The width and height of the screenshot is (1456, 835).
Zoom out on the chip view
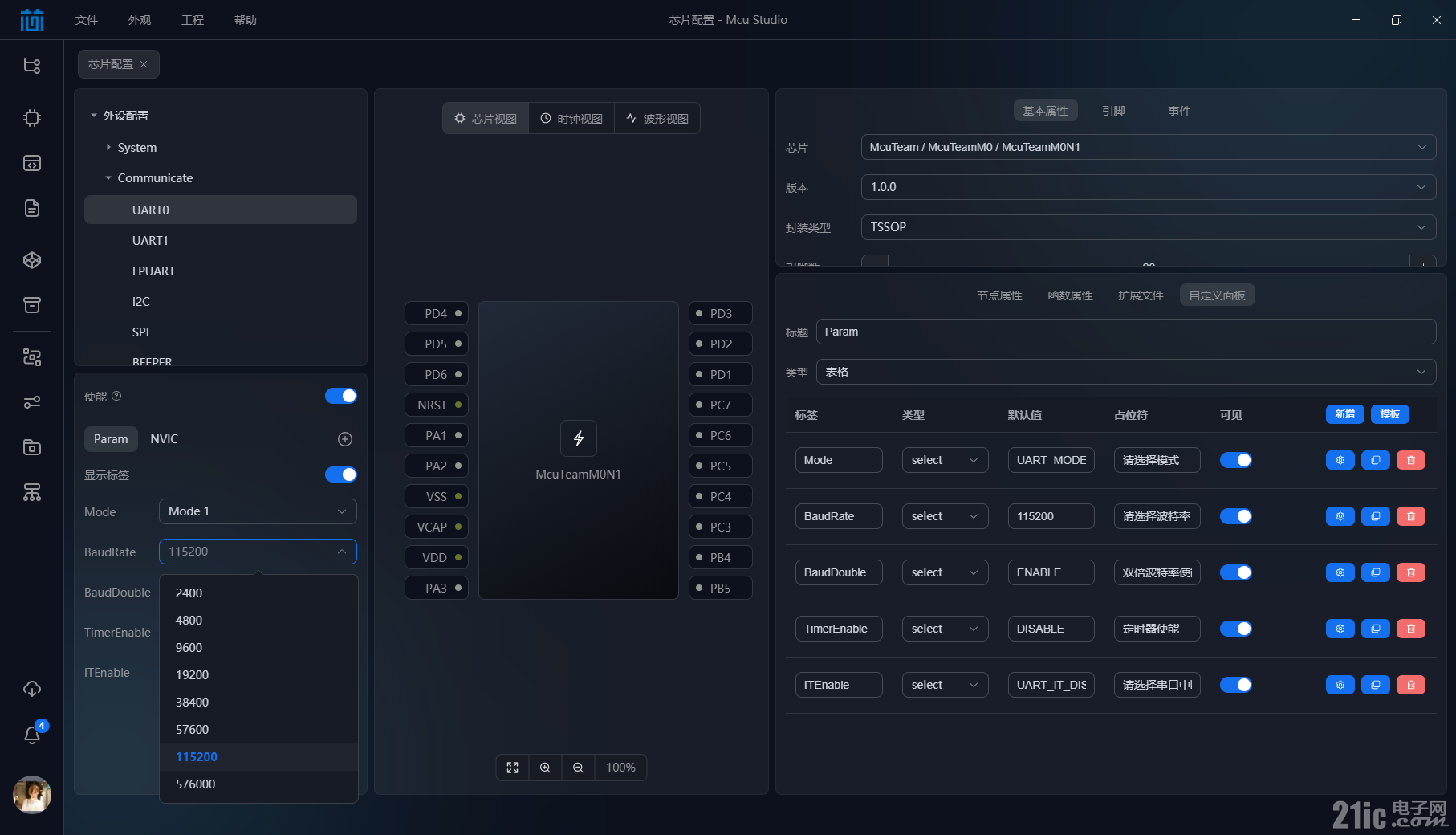click(x=578, y=768)
